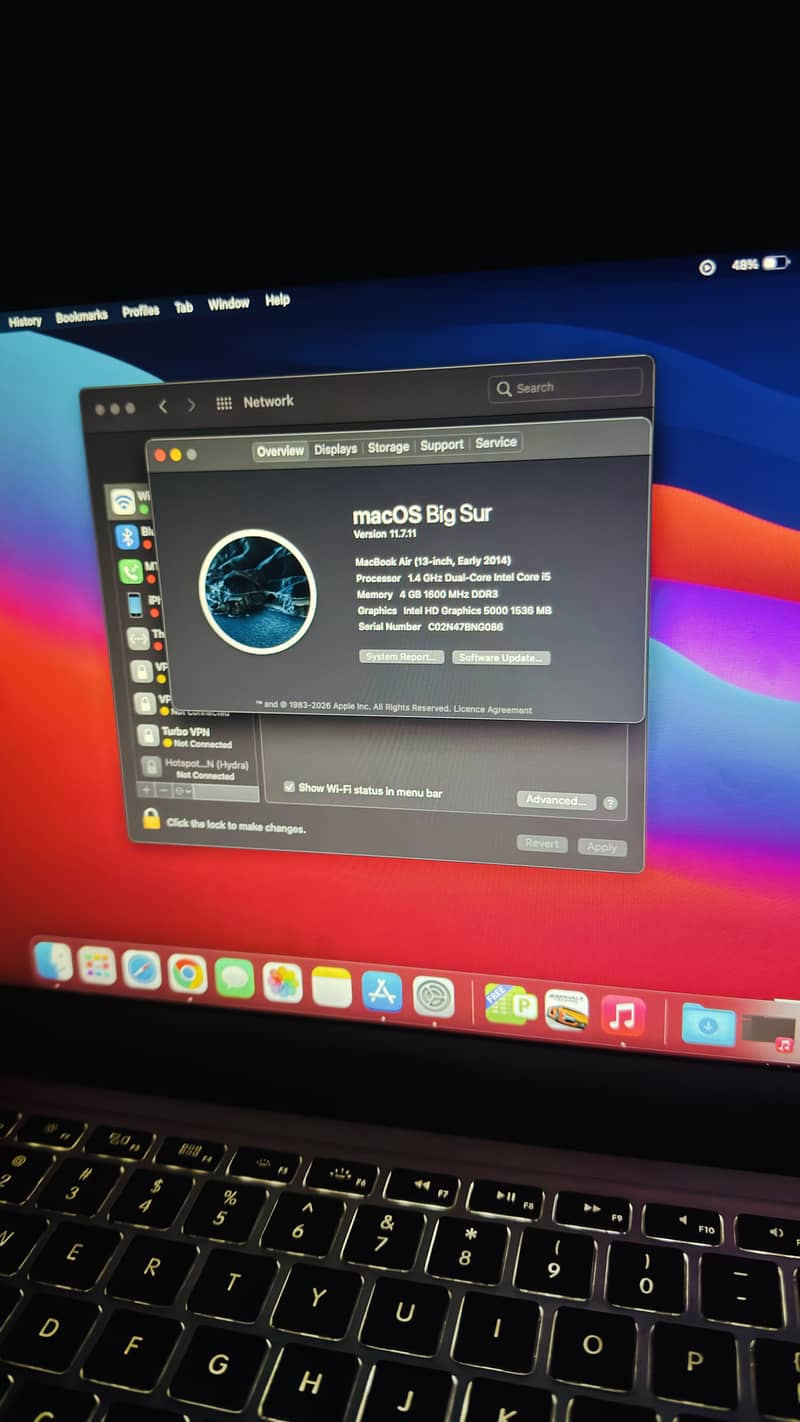Open Notes from the Dock
The image size is (800, 1422).
point(332,987)
